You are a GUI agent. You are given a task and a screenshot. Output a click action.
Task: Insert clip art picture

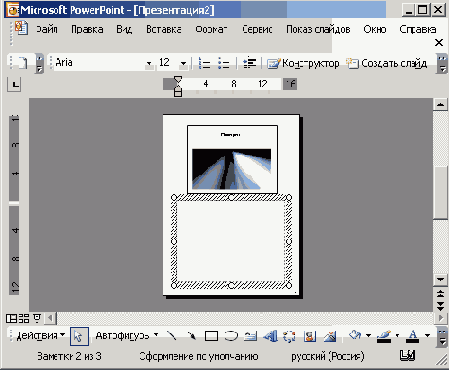(309, 336)
